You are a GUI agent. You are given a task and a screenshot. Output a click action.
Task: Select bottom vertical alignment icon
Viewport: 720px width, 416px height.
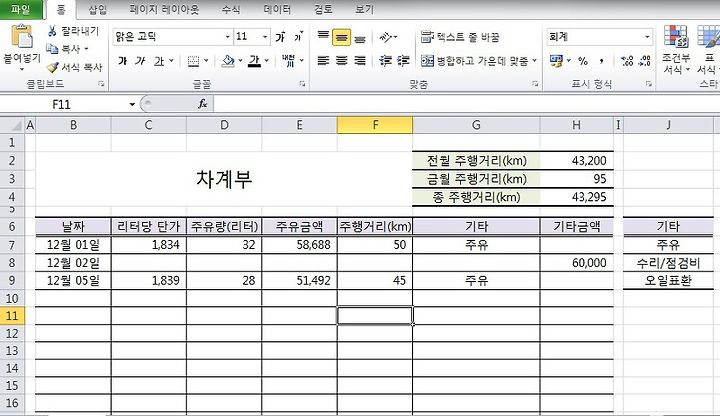[360, 37]
